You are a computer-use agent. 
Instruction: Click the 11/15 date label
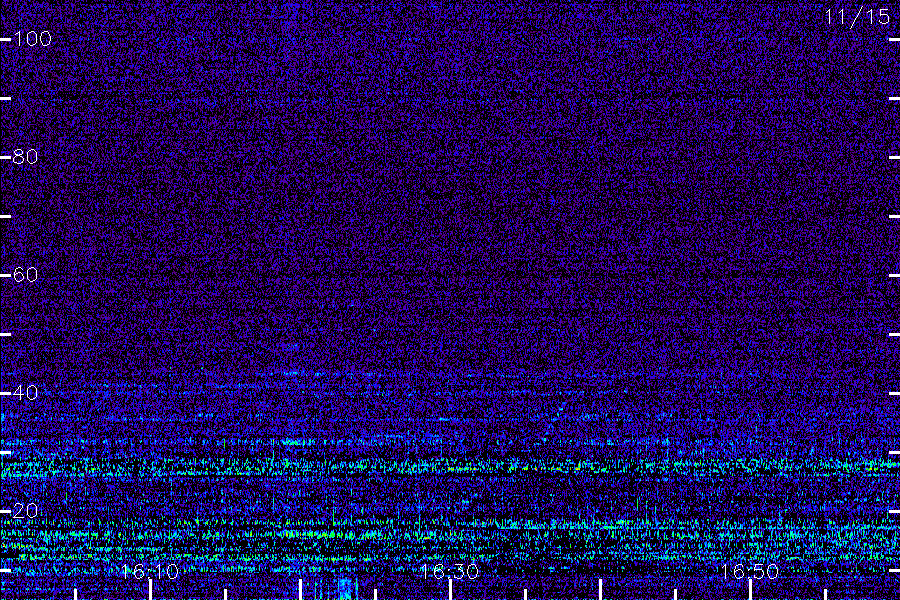point(856,17)
